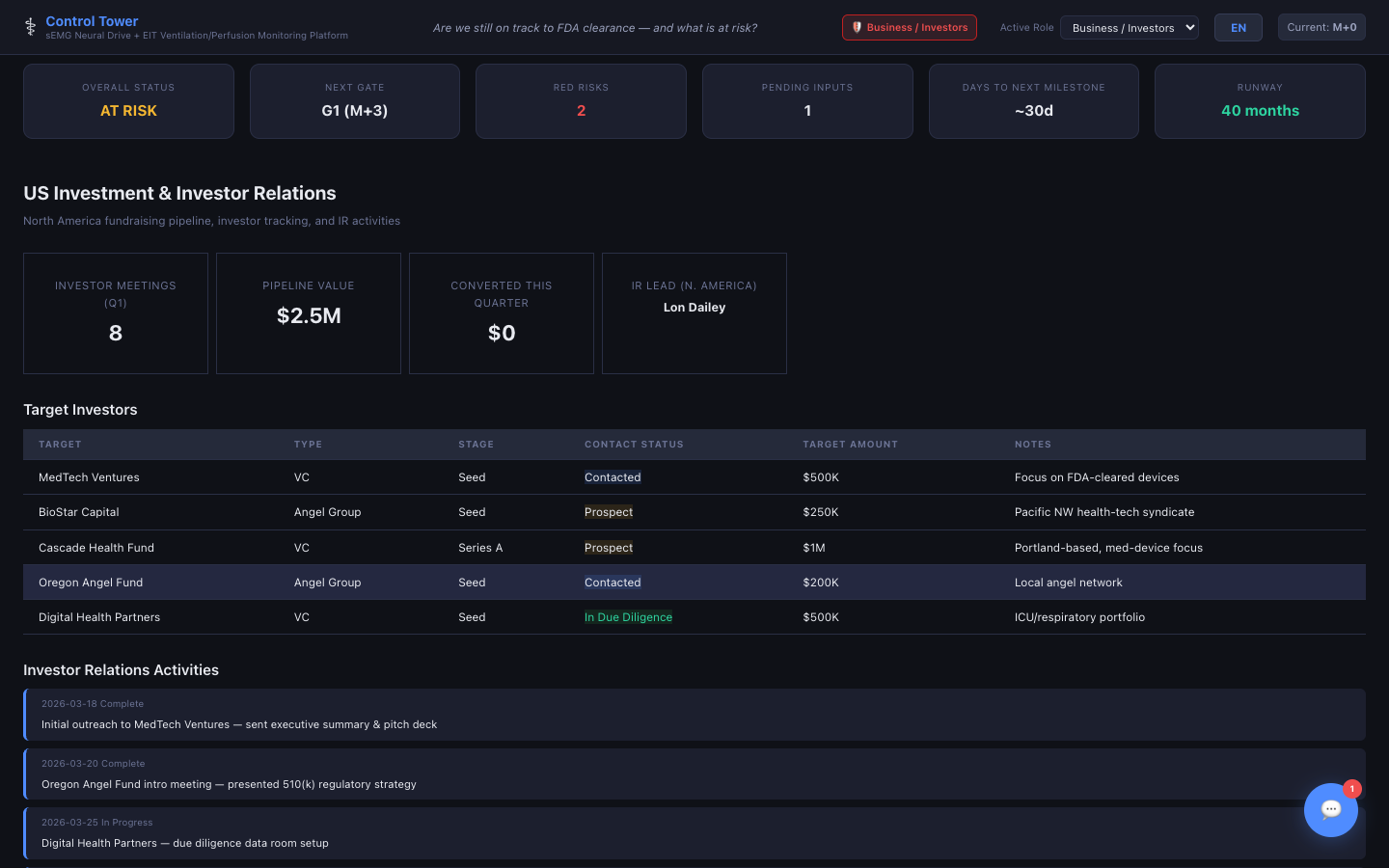The width and height of the screenshot is (1389, 868).
Task: Select the Oregon Angel Fund row
Action: coord(91,583)
